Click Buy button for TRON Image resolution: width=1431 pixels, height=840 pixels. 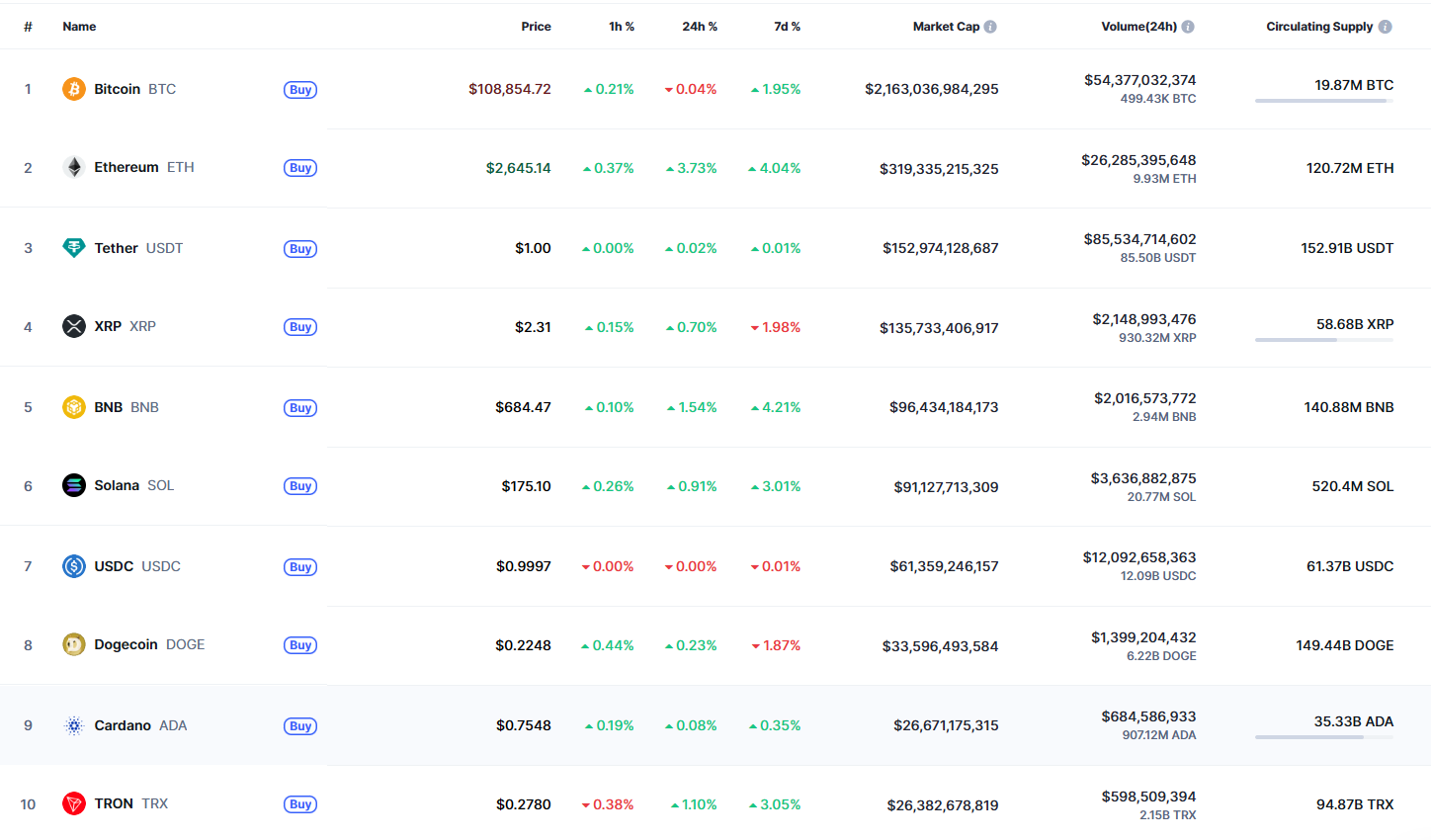coord(300,804)
